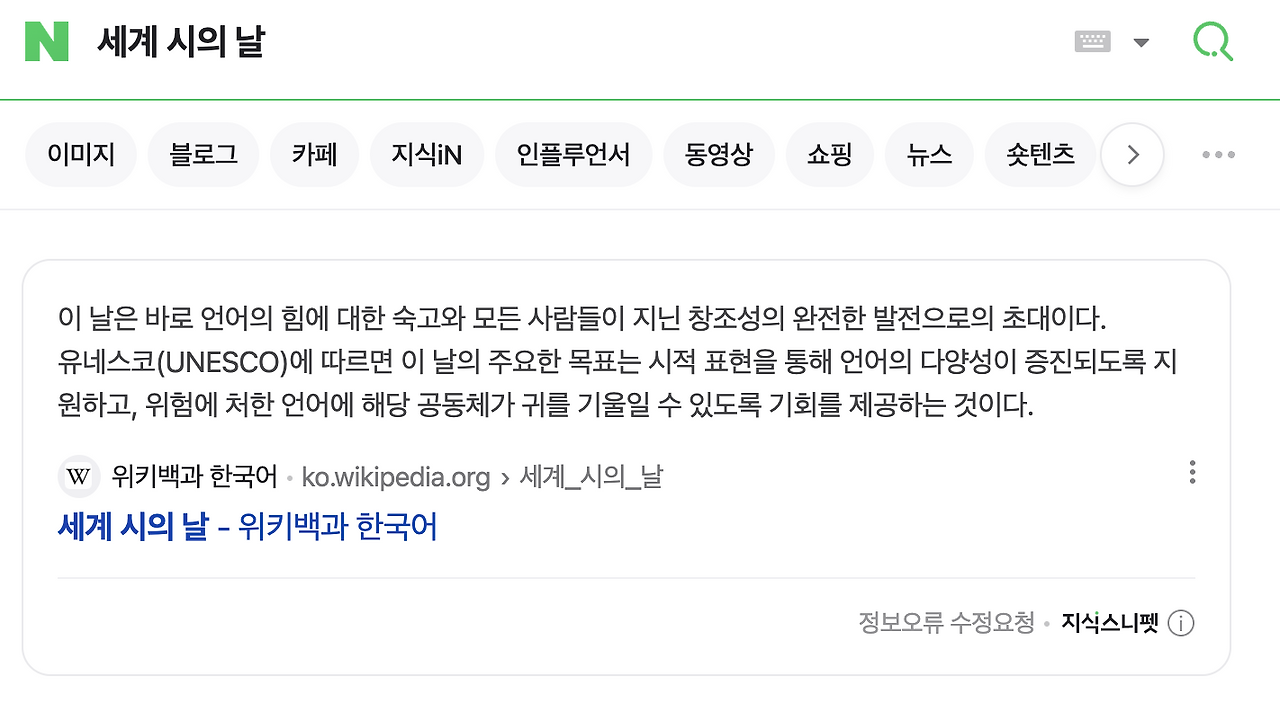Click the ko.wikipedia.org breadcrumb path

[x=396, y=477]
